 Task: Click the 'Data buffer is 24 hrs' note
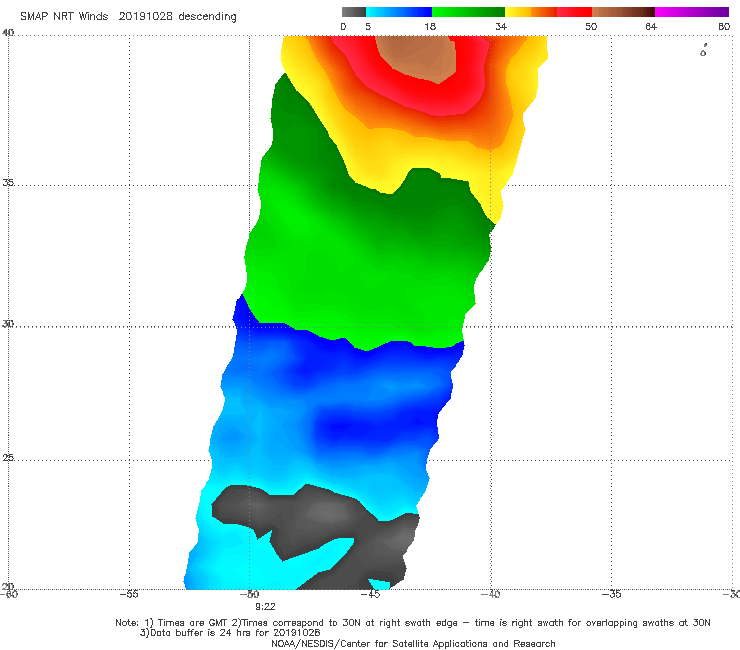230,633
